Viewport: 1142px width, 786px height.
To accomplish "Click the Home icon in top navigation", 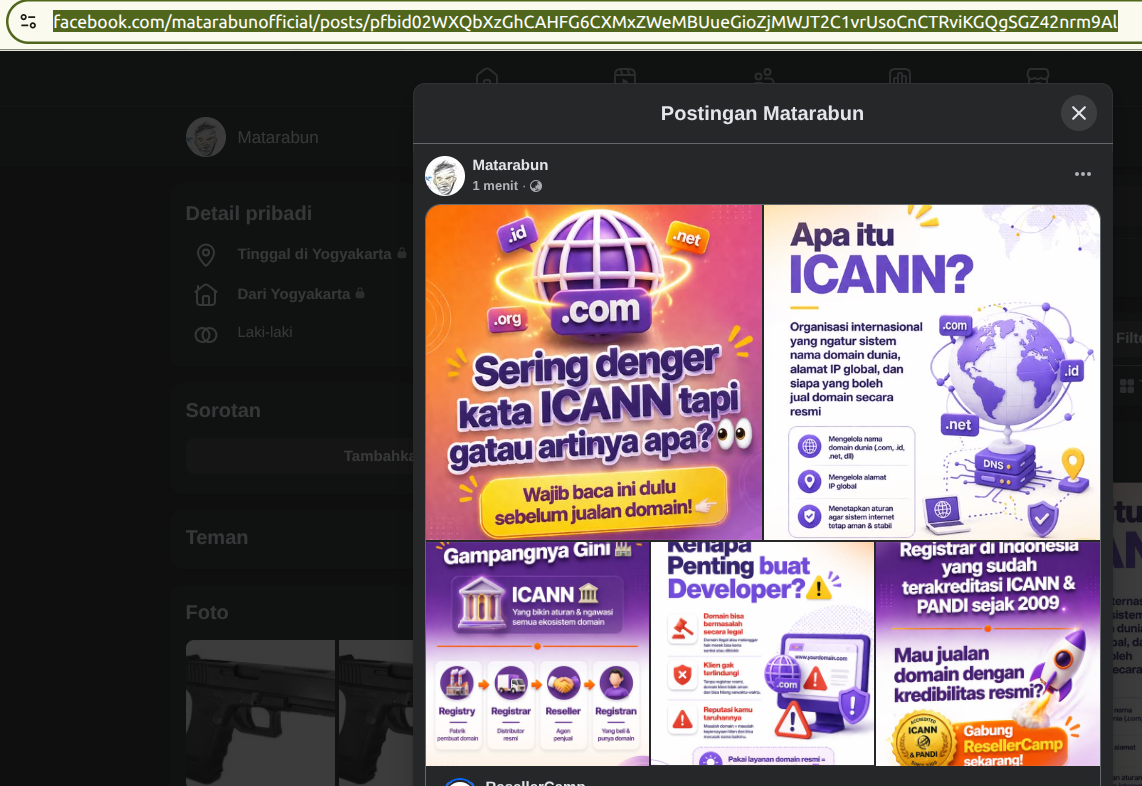I will (x=487, y=76).
